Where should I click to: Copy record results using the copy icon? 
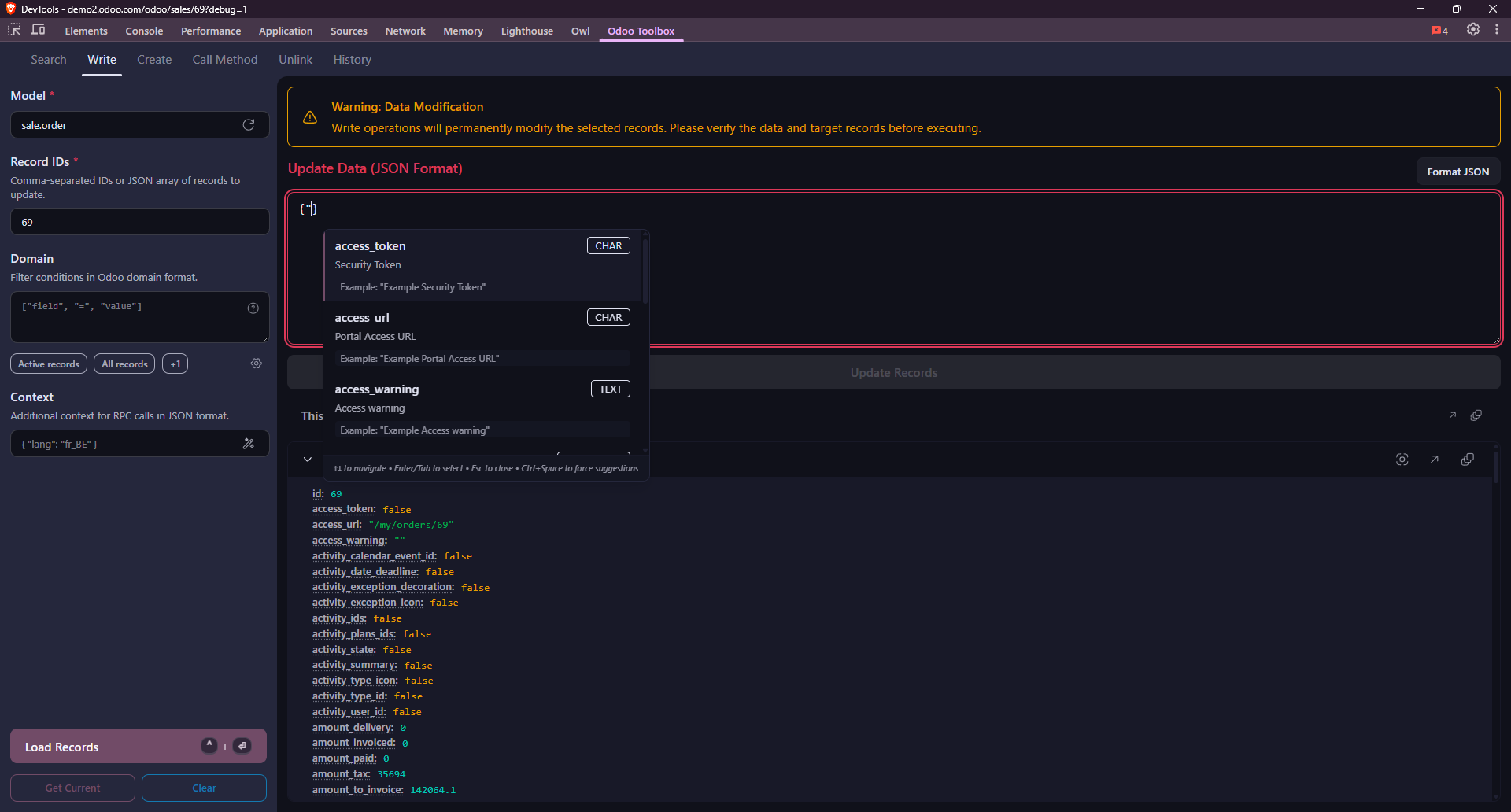[1469, 459]
